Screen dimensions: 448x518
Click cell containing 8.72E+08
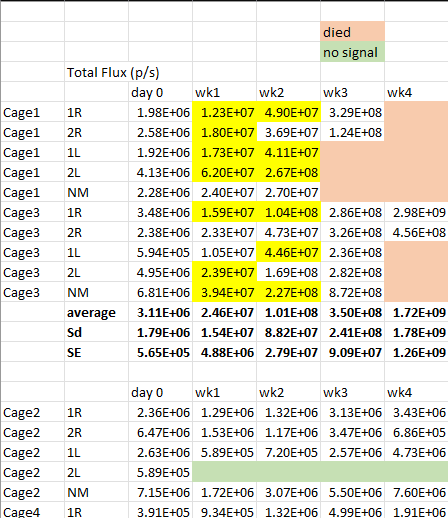coord(352,292)
